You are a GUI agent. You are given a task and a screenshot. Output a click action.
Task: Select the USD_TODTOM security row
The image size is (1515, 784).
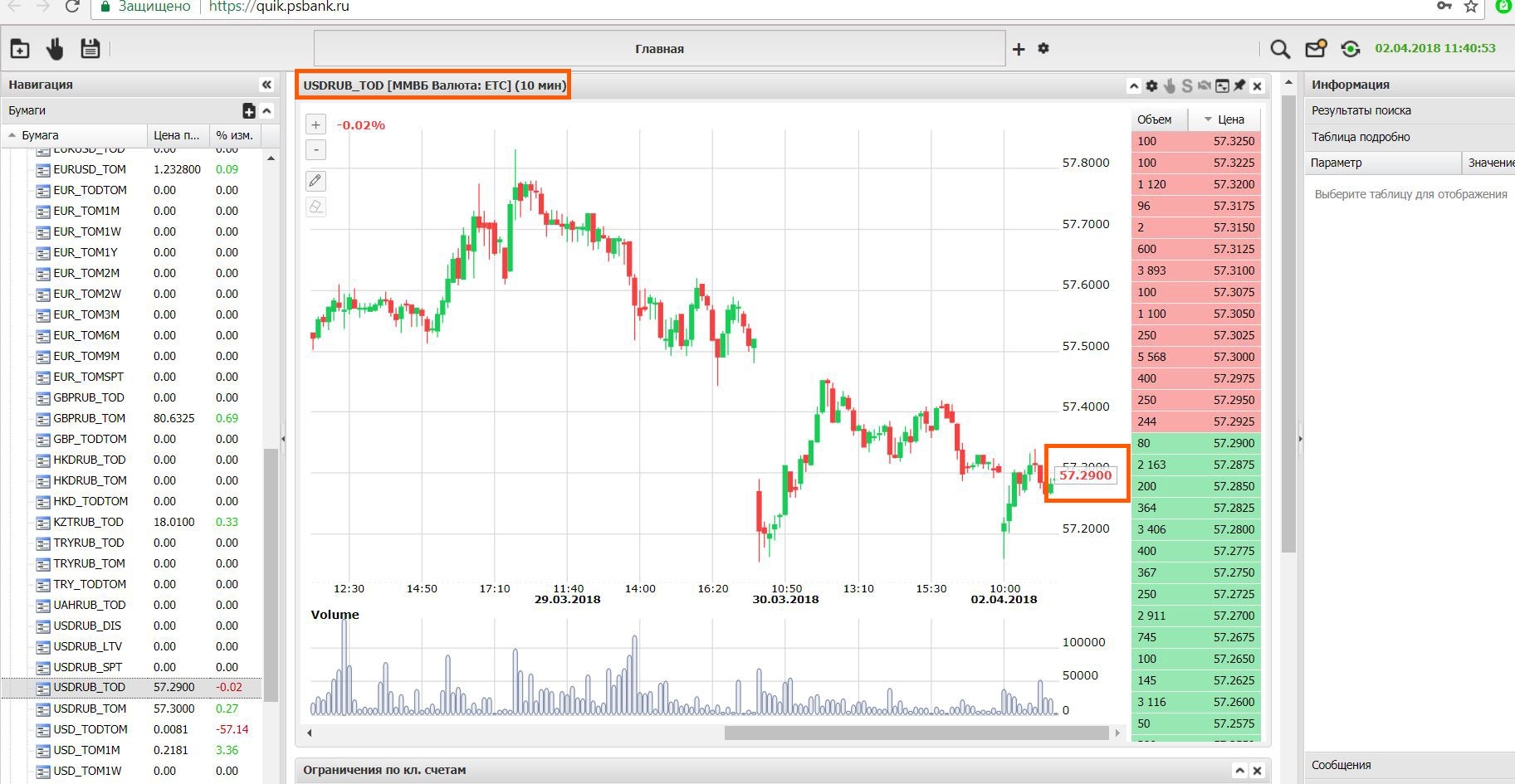tap(132, 729)
